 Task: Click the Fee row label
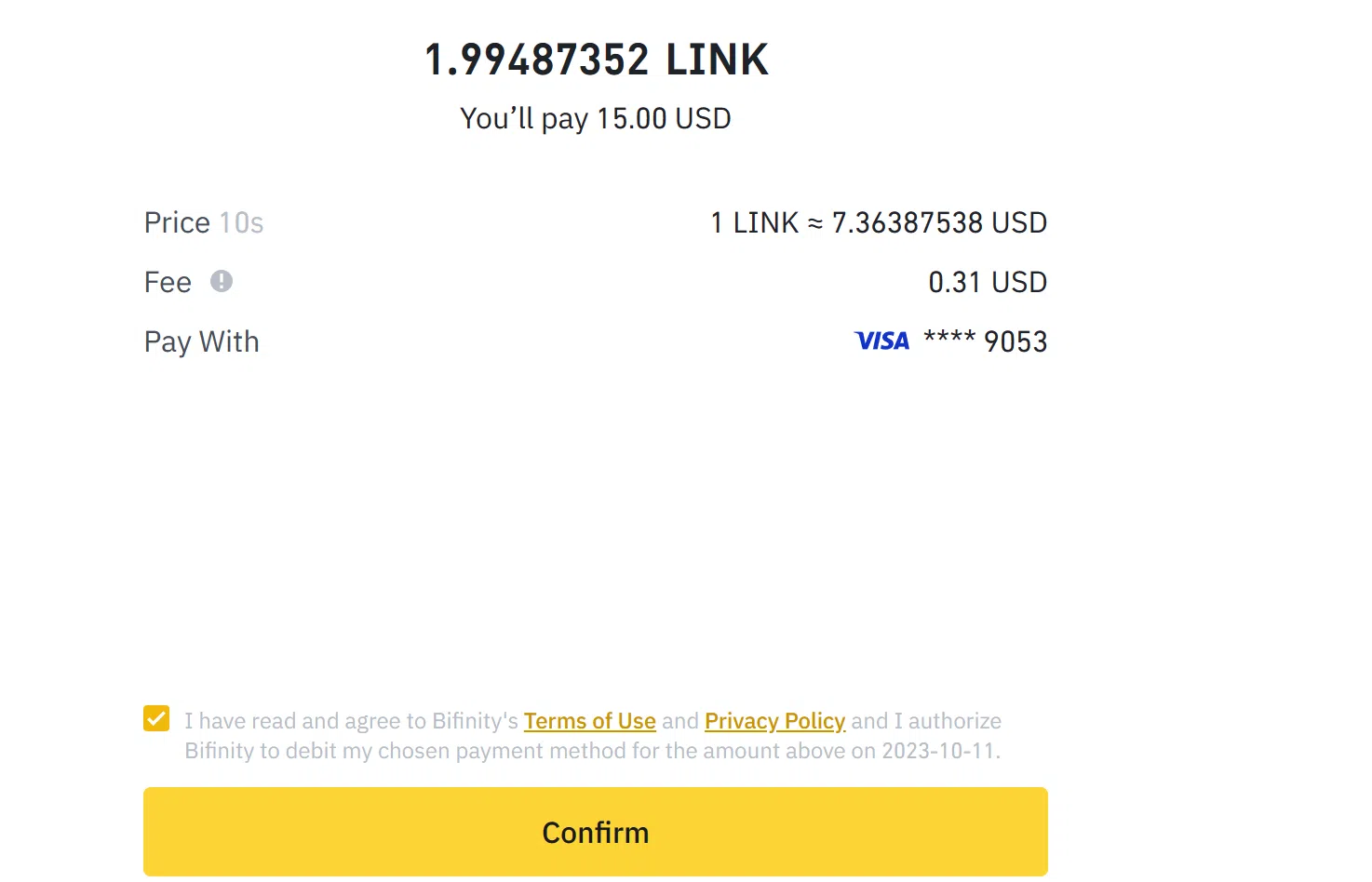pyautogui.click(x=168, y=283)
